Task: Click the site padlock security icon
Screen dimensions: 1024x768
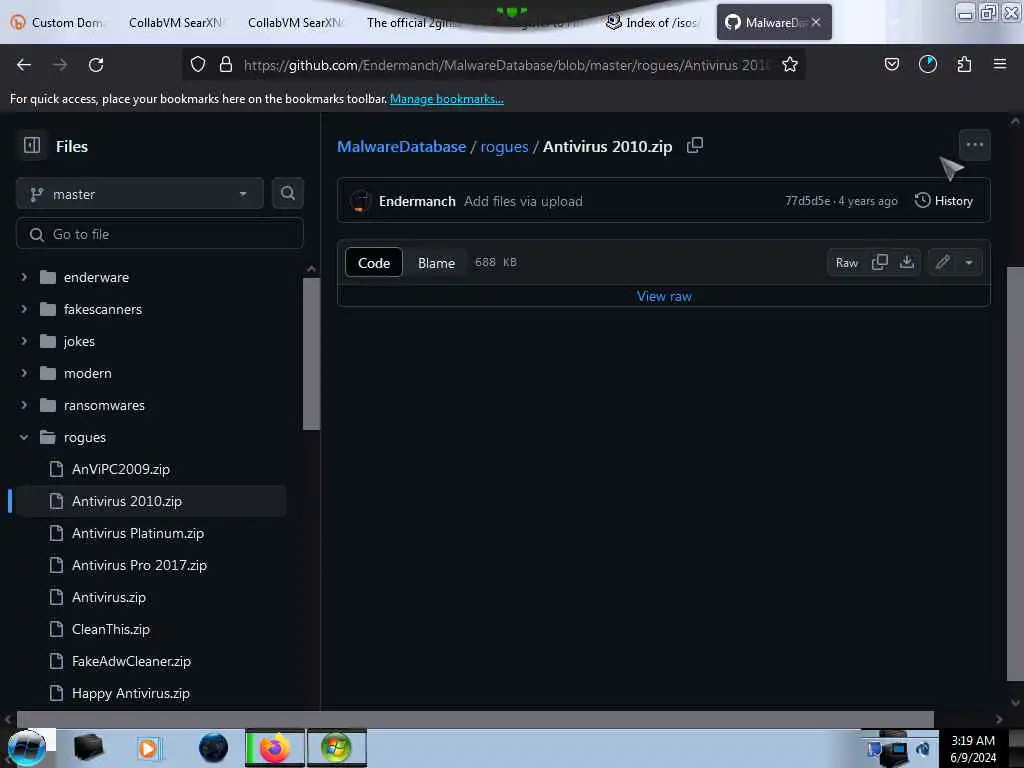Action: [x=226, y=65]
